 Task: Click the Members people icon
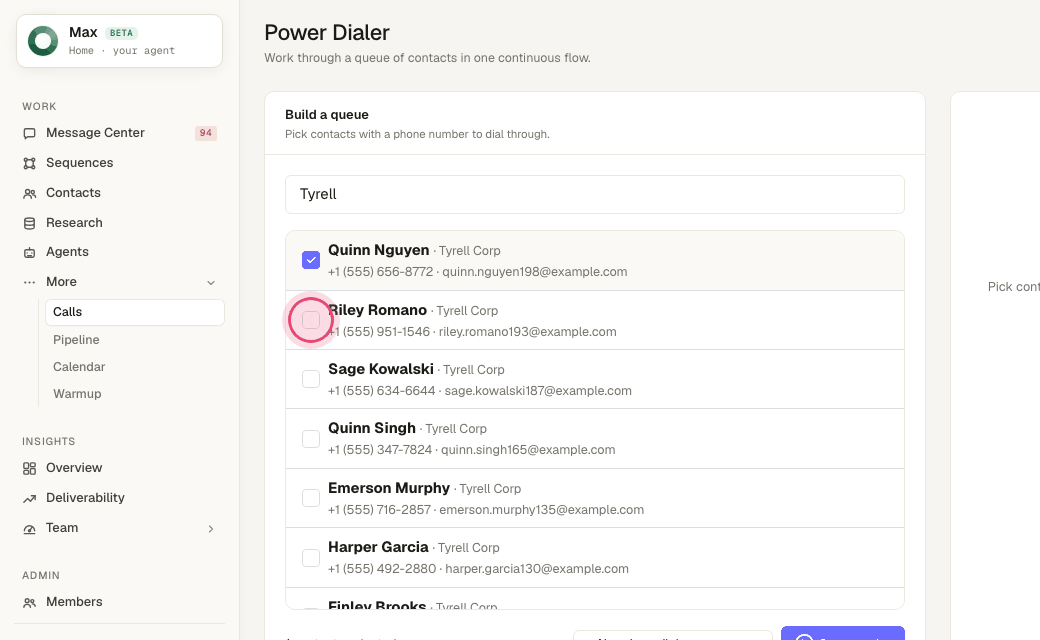(29, 603)
